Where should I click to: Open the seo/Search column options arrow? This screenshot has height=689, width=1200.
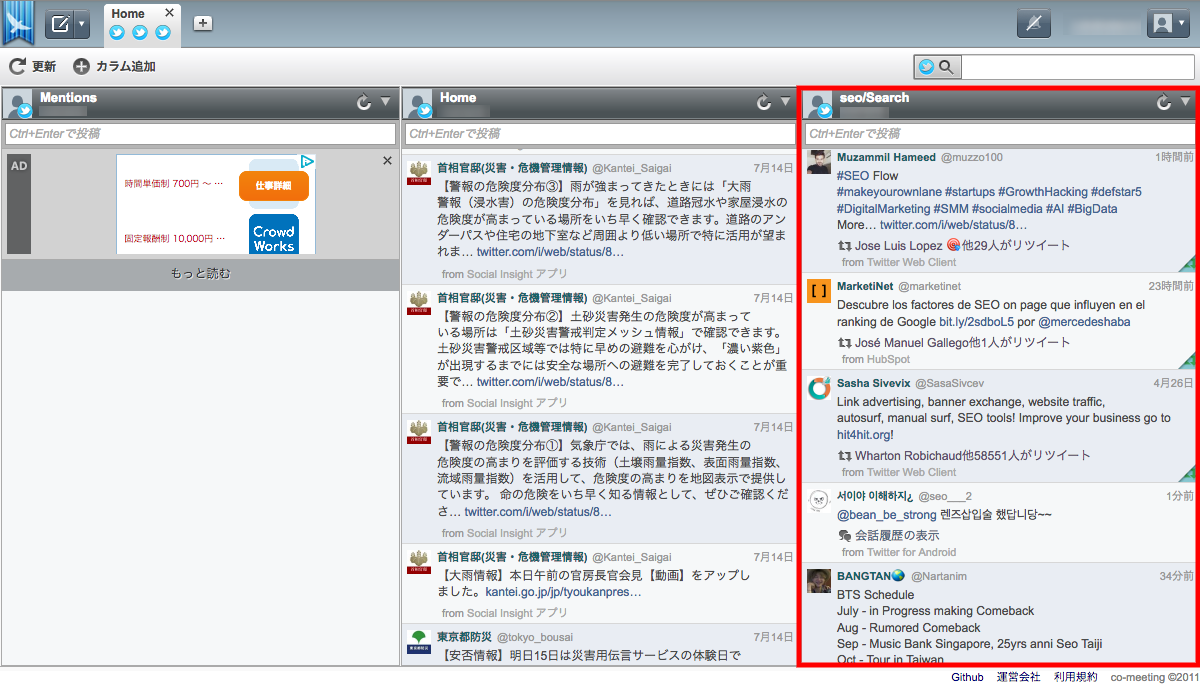click(1186, 101)
